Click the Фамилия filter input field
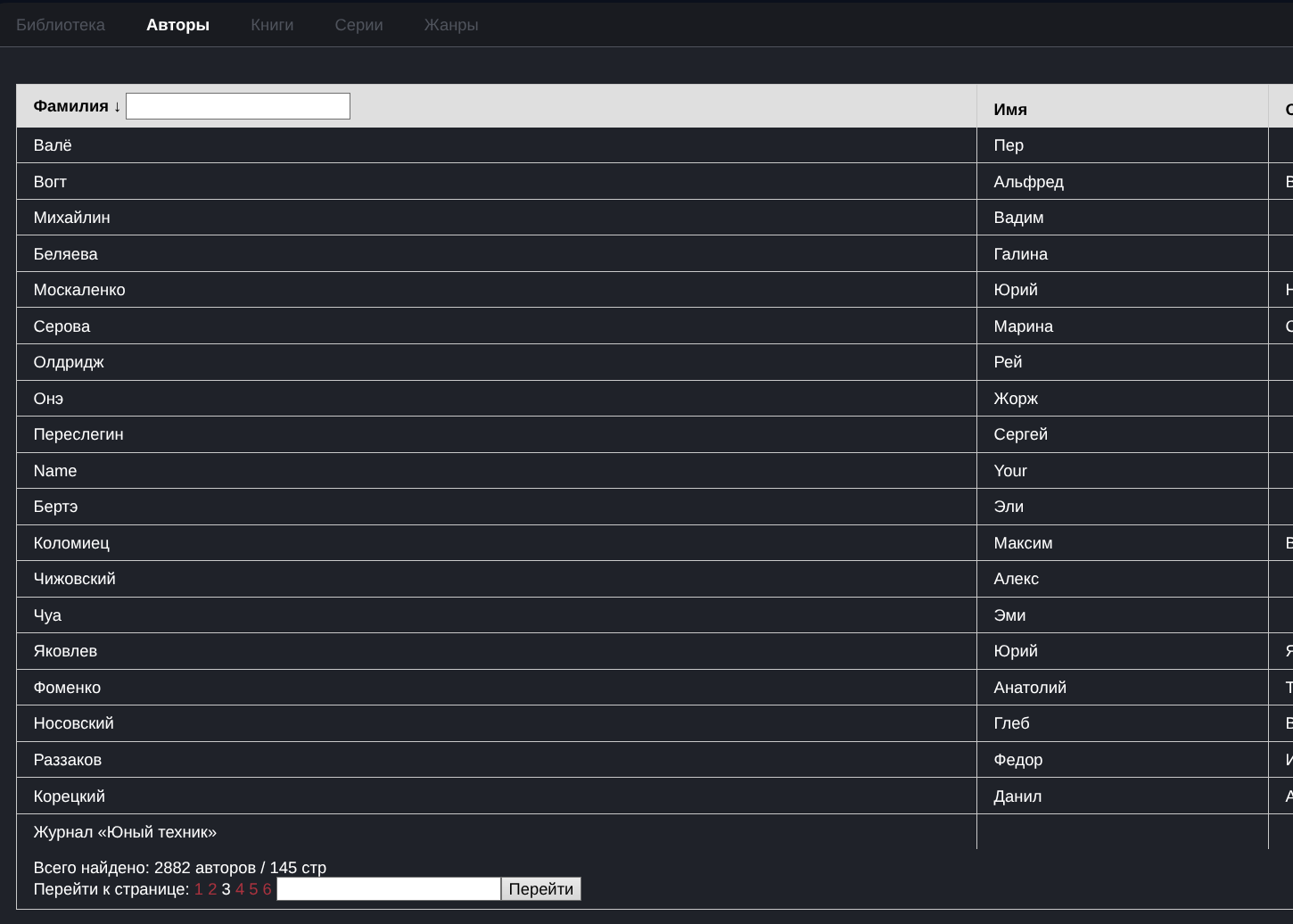This screenshot has height=924, width=1293. (238, 106)
